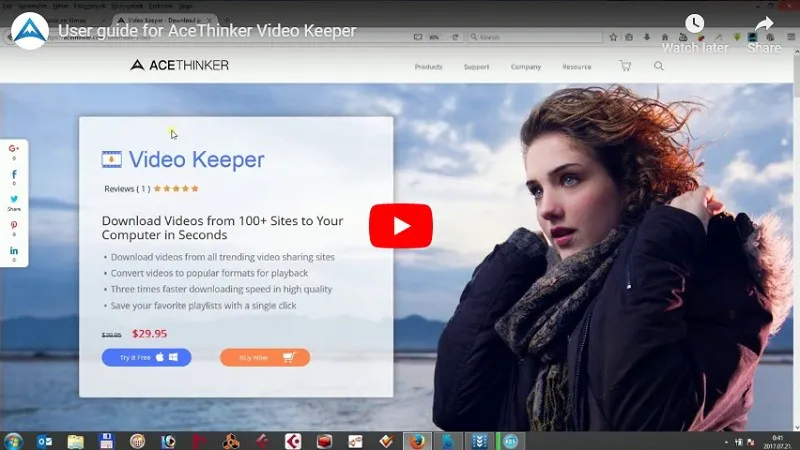This screenshot has height=450, width=800.
Task: Click the browser search field
Action: pyautogui.click(x=535, y=37)
